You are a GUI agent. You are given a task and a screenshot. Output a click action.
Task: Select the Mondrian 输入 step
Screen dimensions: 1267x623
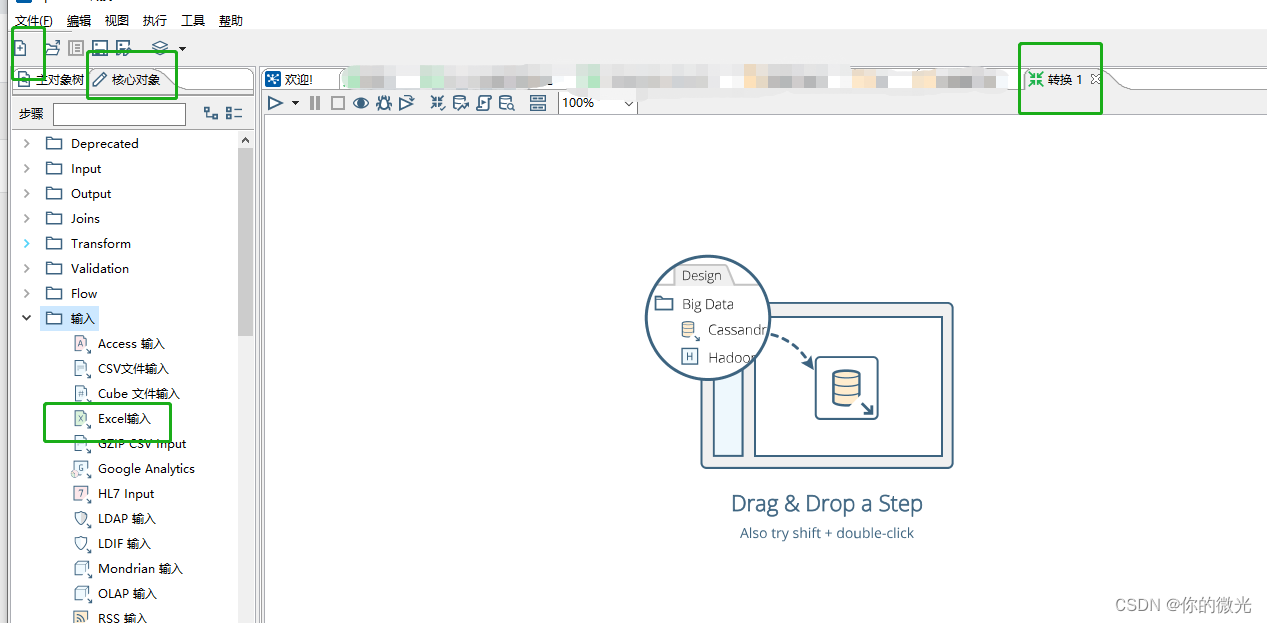(128, 569)
